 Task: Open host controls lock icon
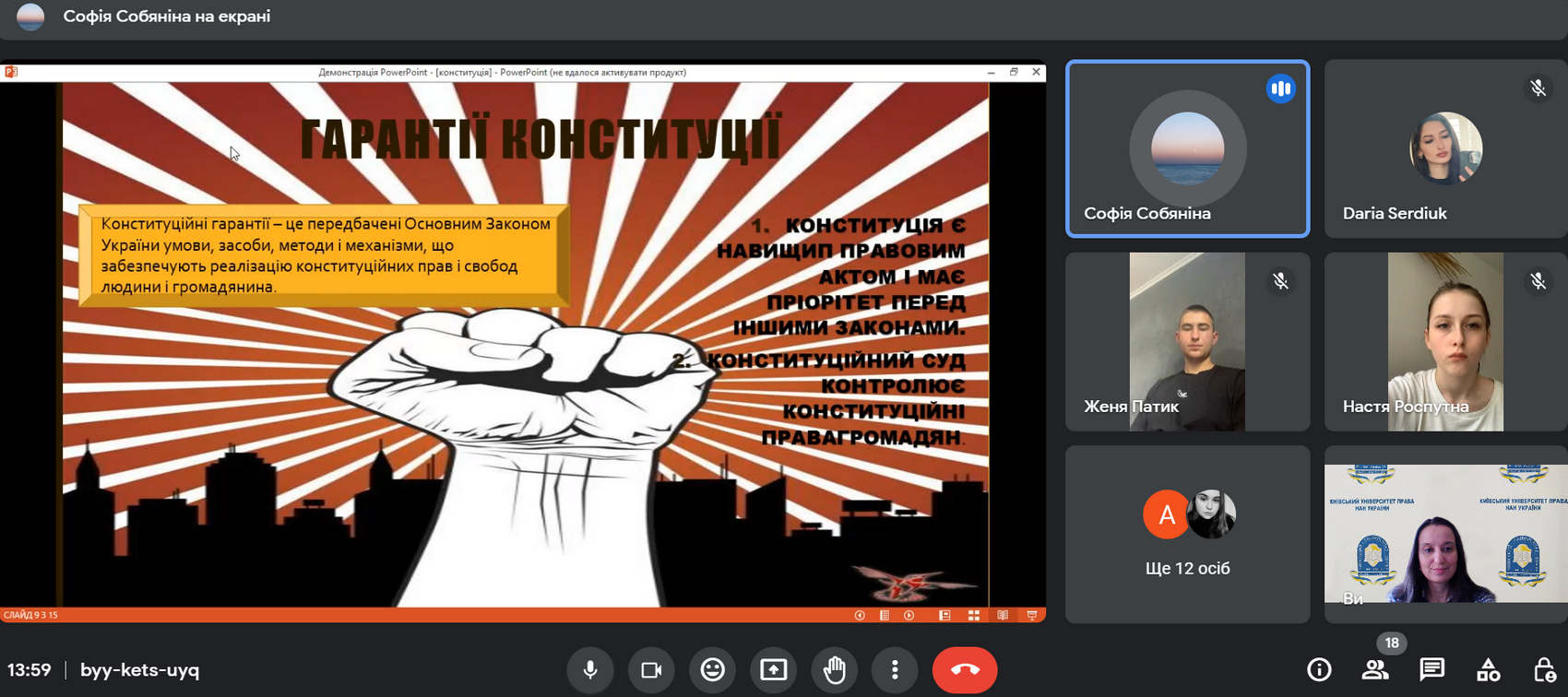tap(1544, 670)
